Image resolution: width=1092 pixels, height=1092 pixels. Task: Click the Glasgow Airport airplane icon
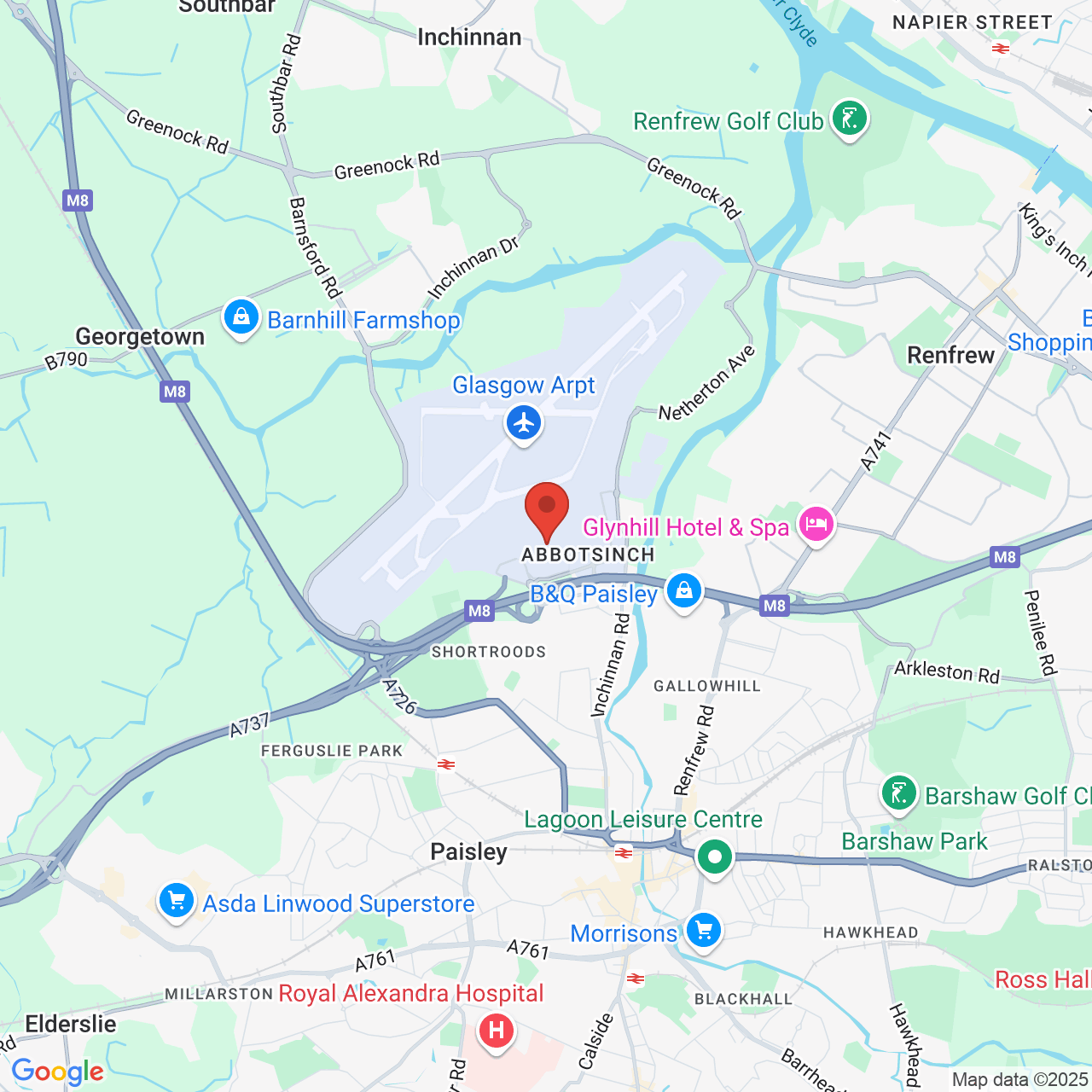524,423
